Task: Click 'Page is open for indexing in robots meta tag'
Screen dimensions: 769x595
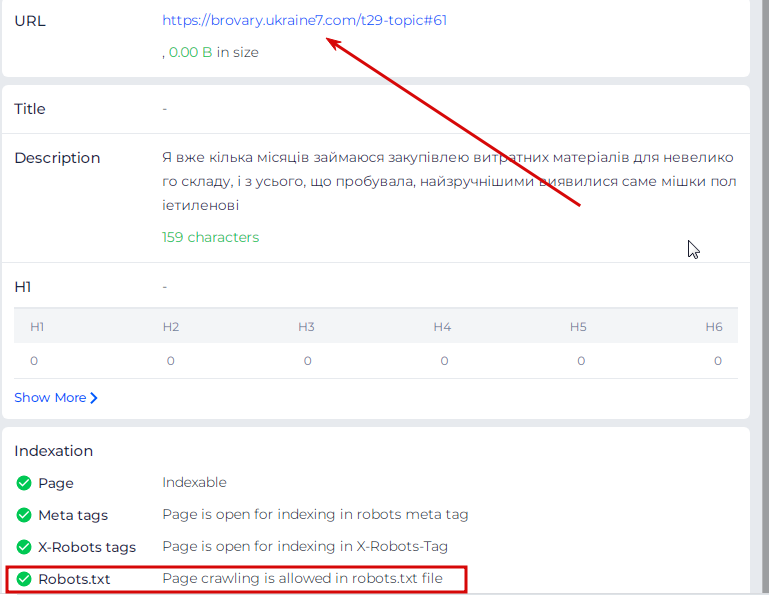Action: coord(315,515)
